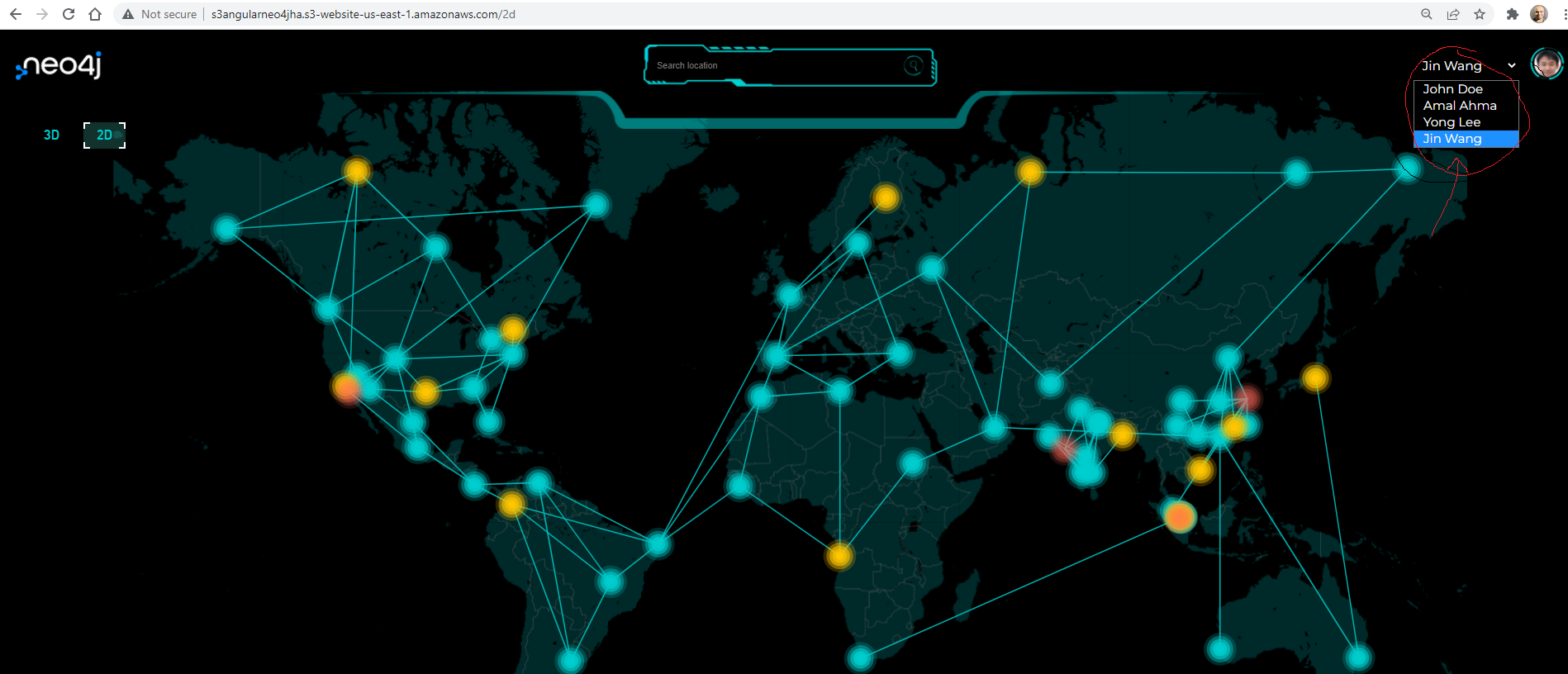Reload the page with the refresh icon
Viewport: 1568px width, 674px height.
69,14
